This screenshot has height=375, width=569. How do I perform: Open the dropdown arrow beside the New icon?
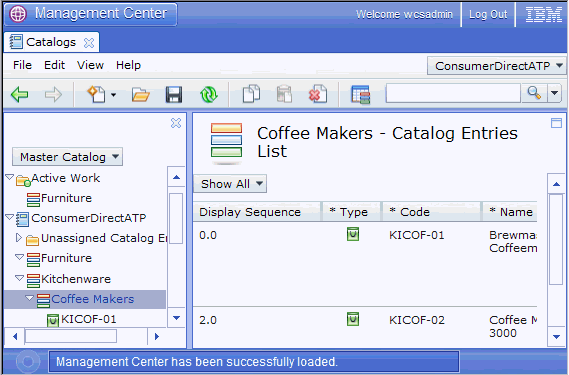[x=114, y=95]
